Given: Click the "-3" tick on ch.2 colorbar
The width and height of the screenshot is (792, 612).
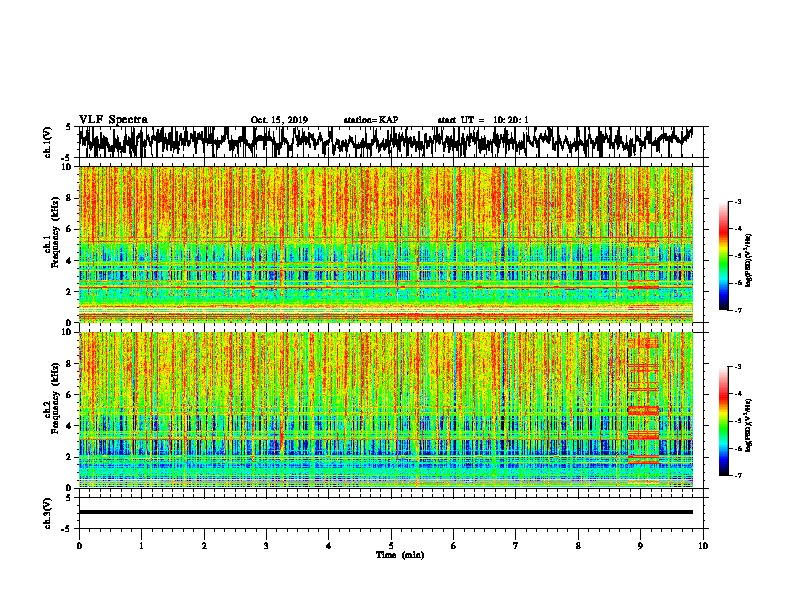Looking at the screenshot, I should [737, 367].
